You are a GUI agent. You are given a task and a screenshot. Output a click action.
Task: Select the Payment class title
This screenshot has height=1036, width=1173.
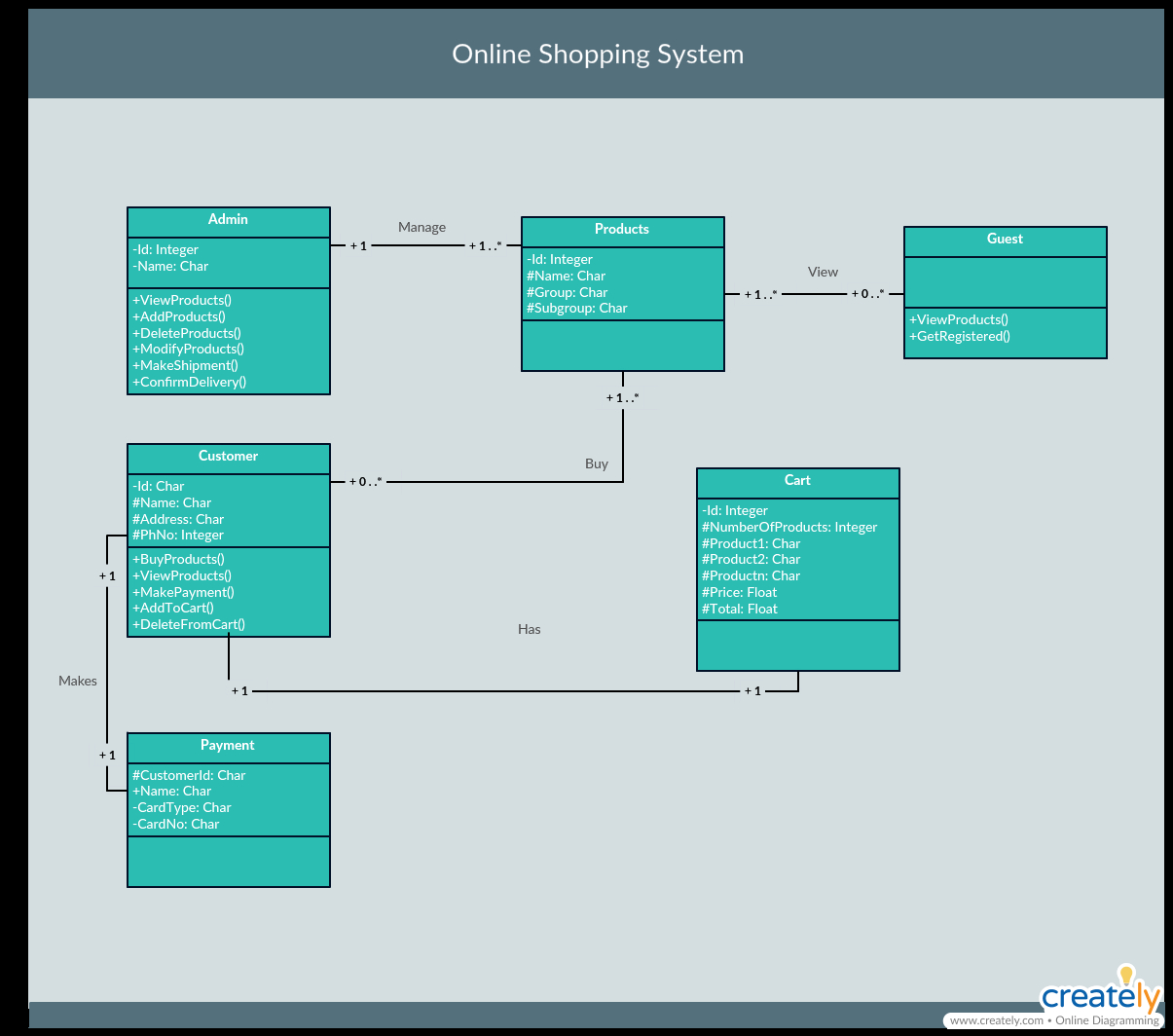click(x=228, y=746)
